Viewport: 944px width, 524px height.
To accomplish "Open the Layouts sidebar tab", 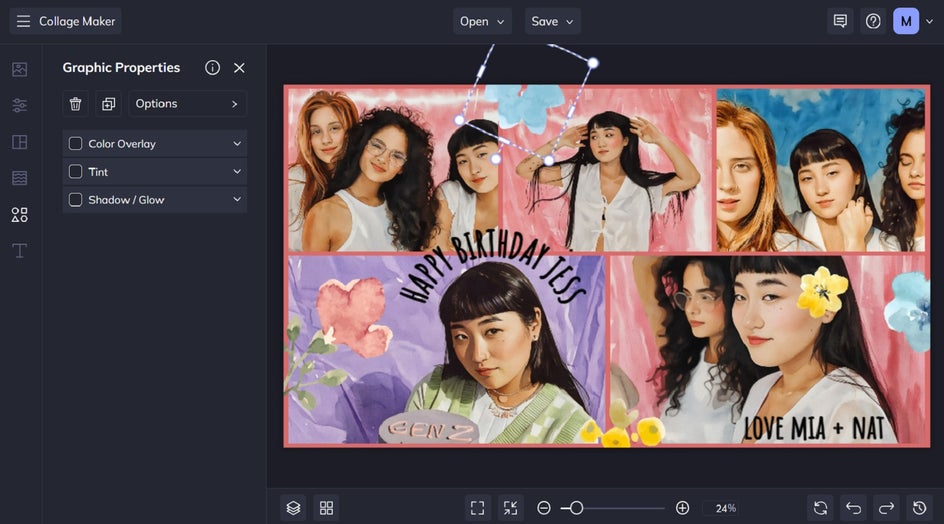I will 19,142.
